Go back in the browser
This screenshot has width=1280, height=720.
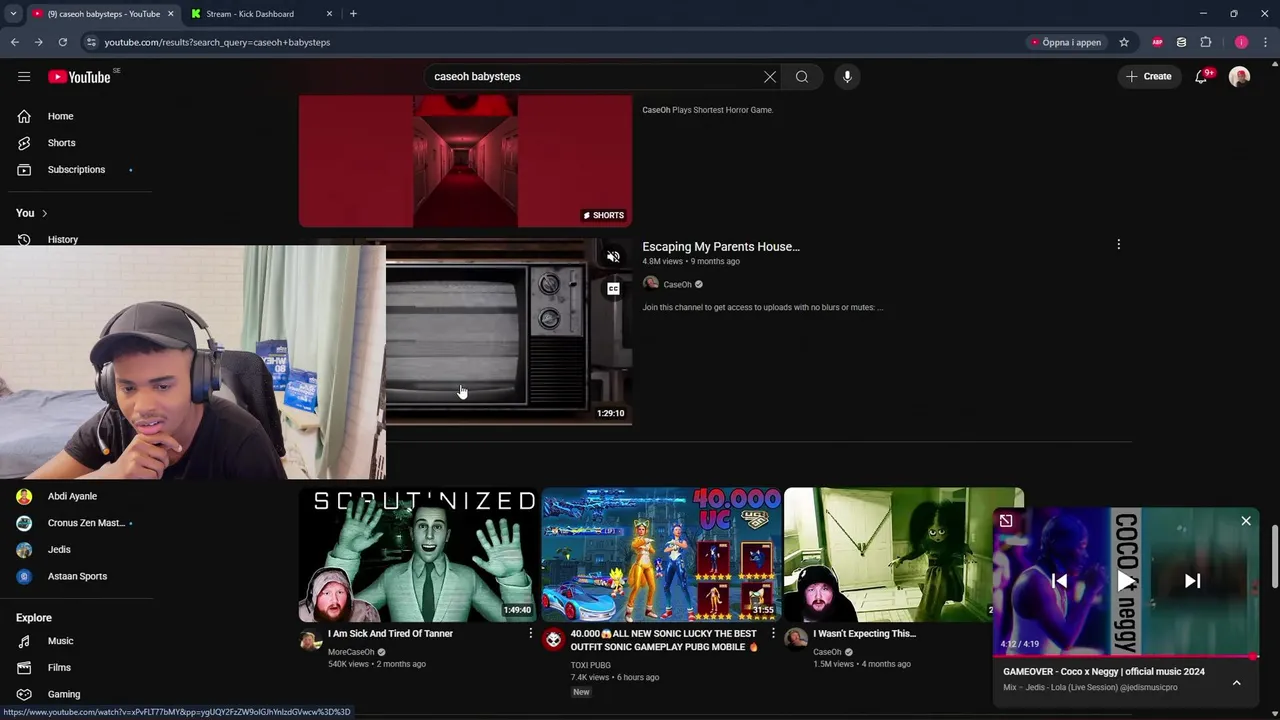coord(14,42)
